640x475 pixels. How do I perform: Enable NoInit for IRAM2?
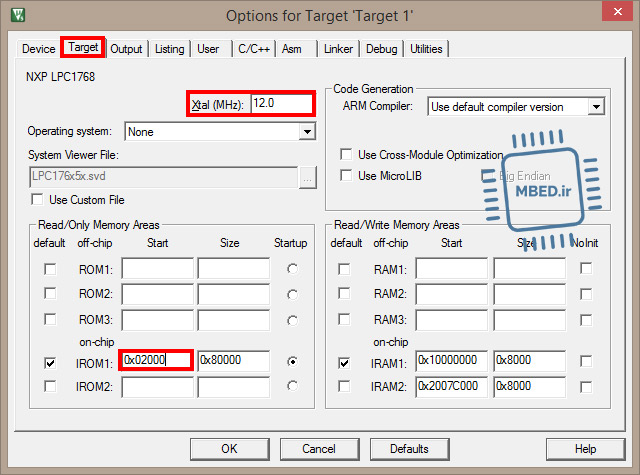click(x=586, y=387)
